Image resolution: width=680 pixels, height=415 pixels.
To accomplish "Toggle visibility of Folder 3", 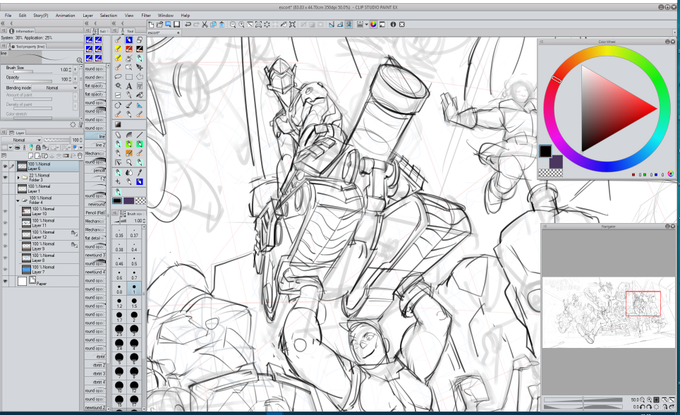I will coord(5,177).
